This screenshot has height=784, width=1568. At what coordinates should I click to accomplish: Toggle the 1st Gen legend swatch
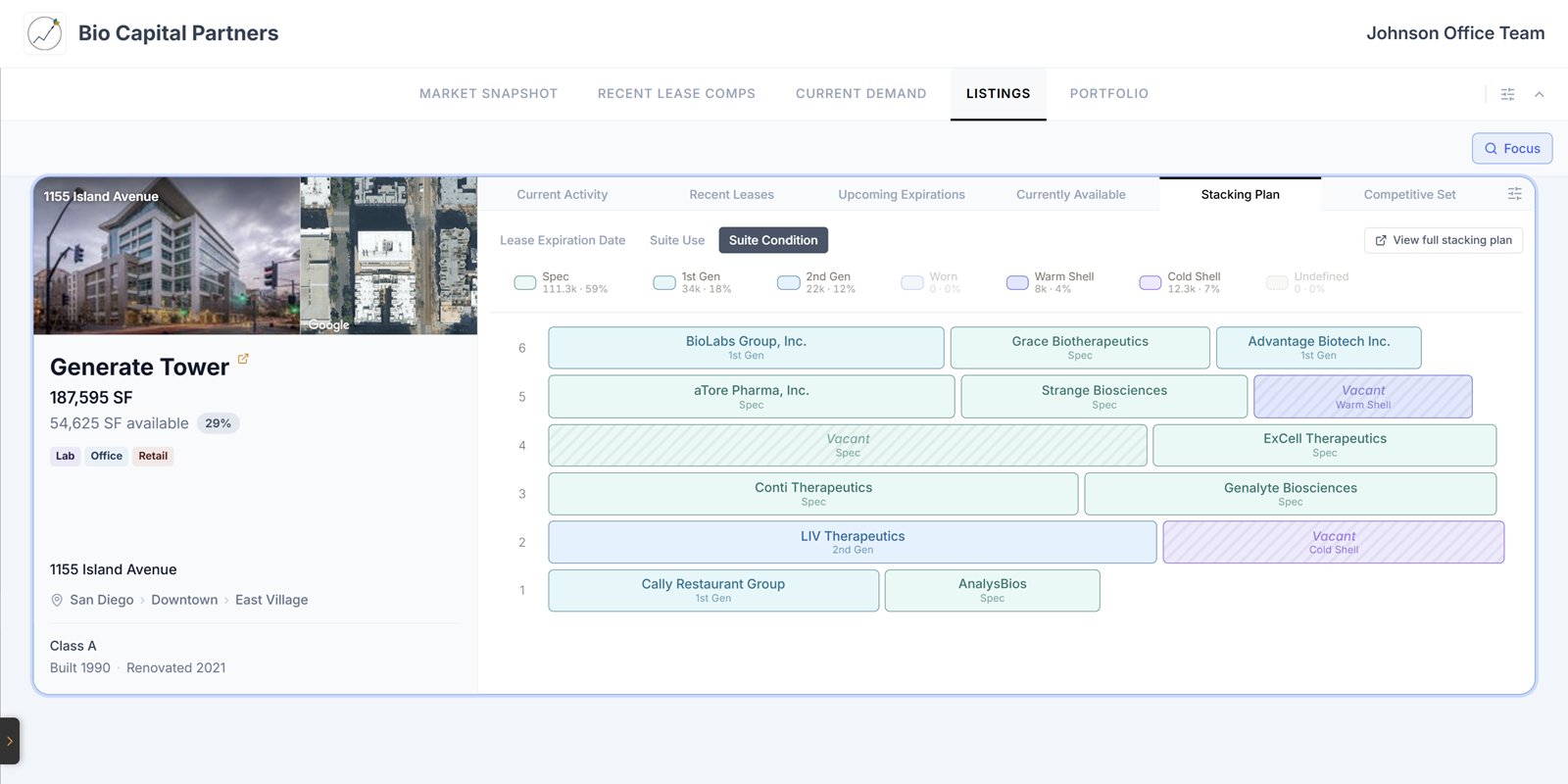coord(664,282)
